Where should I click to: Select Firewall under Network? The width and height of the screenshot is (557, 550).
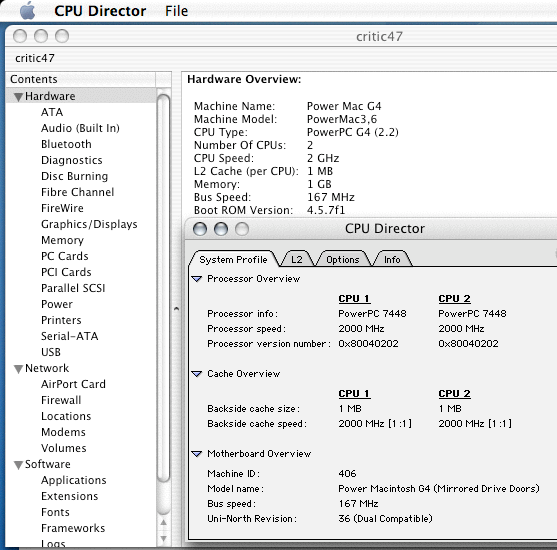(x=61, y=400)
